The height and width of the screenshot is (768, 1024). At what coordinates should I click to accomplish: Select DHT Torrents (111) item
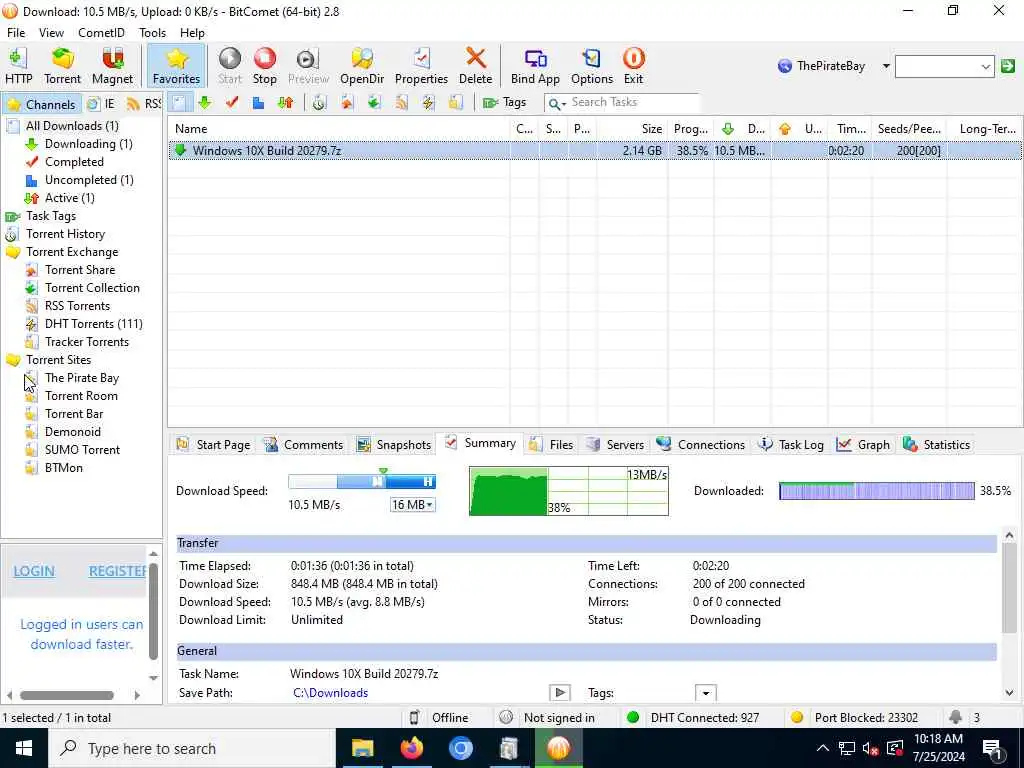pos(93,324)
